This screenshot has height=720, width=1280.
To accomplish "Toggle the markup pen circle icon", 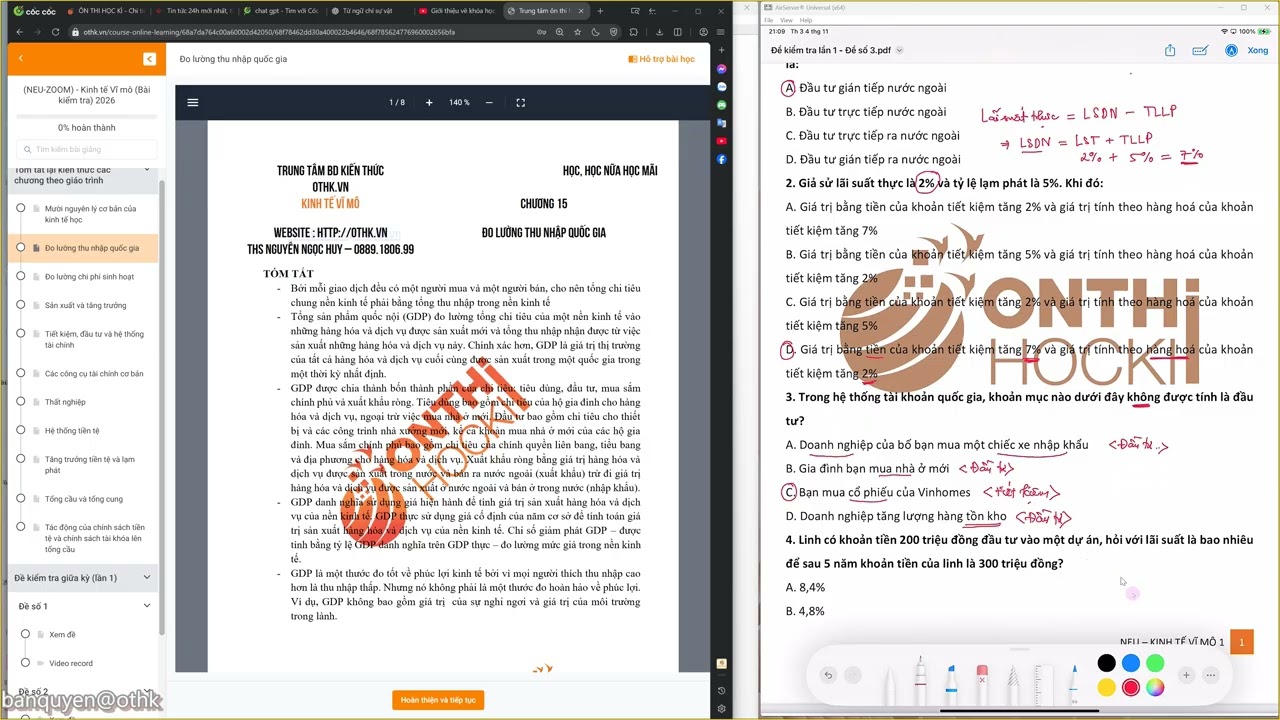I will tap(1232, 50).
